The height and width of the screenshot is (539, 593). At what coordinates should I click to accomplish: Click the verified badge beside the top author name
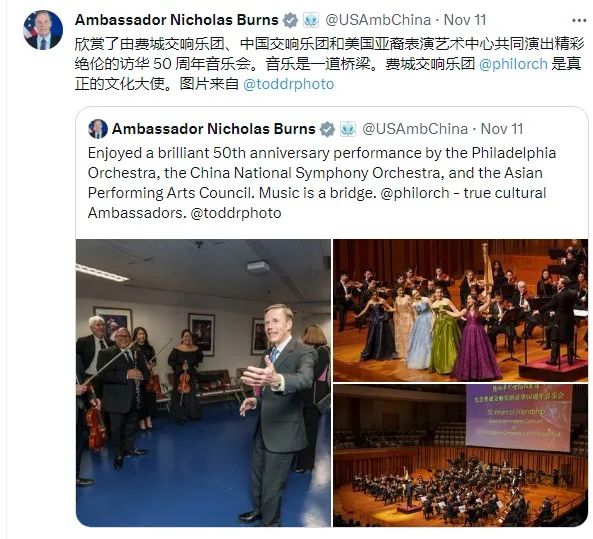[x=290, y=20]
